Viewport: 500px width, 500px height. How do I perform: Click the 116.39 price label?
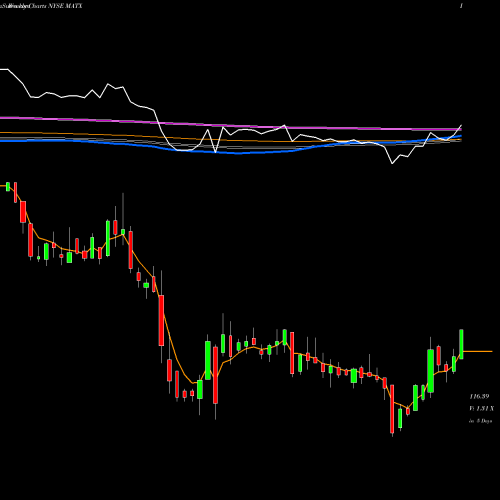[x=479, y=396]
